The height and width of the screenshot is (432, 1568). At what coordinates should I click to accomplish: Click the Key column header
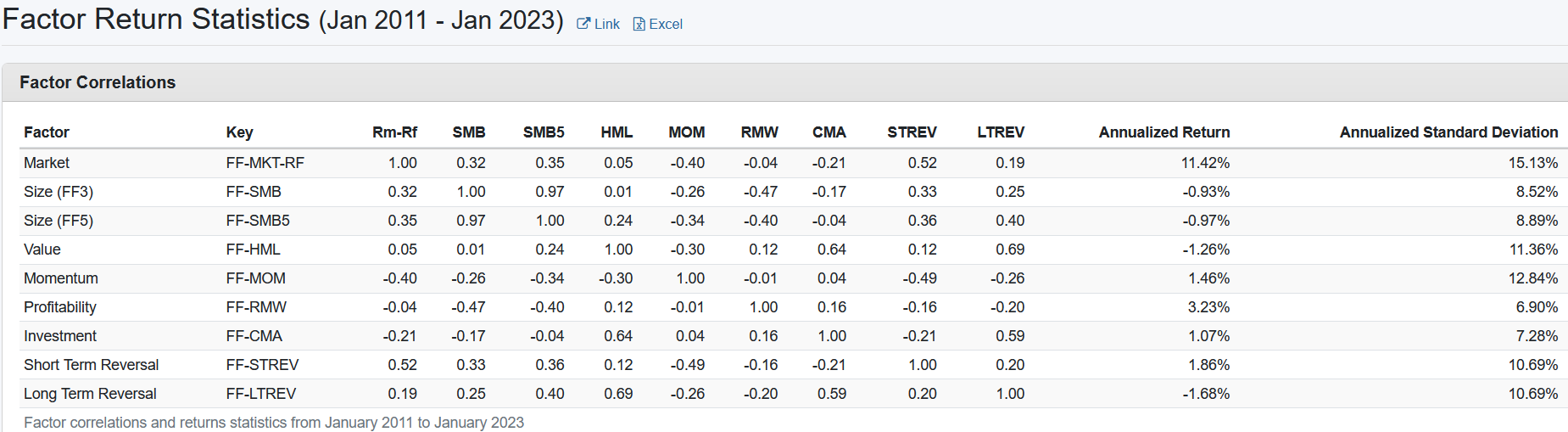coord(239,132)
